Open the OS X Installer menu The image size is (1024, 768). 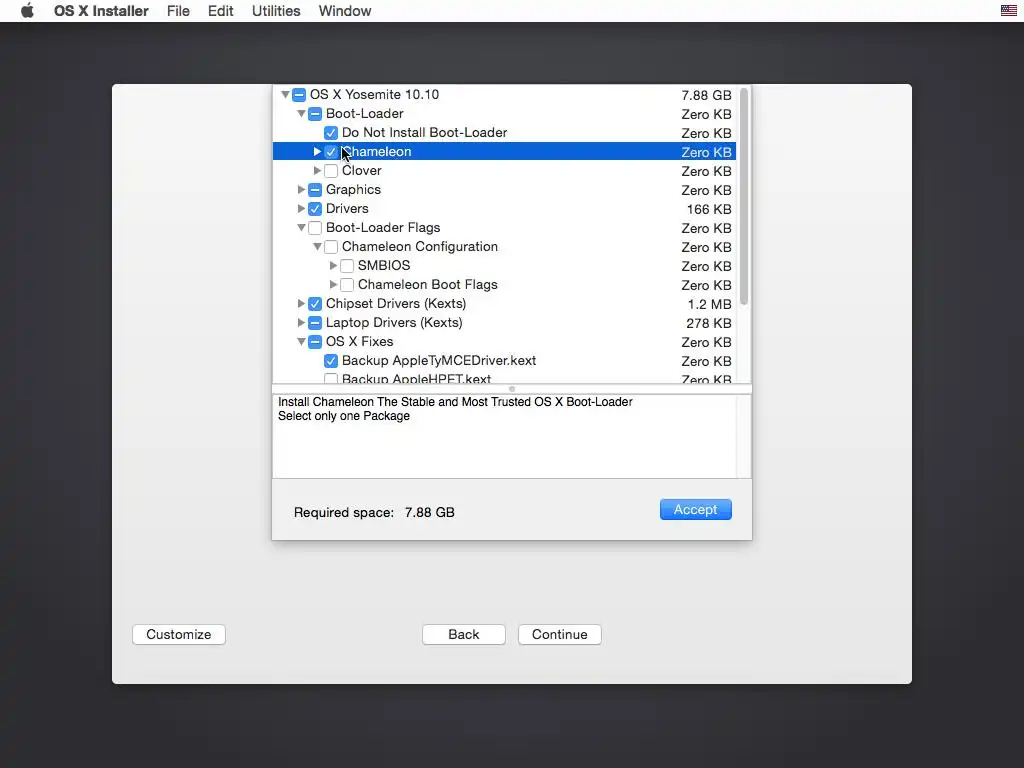[x=101, y=11]
